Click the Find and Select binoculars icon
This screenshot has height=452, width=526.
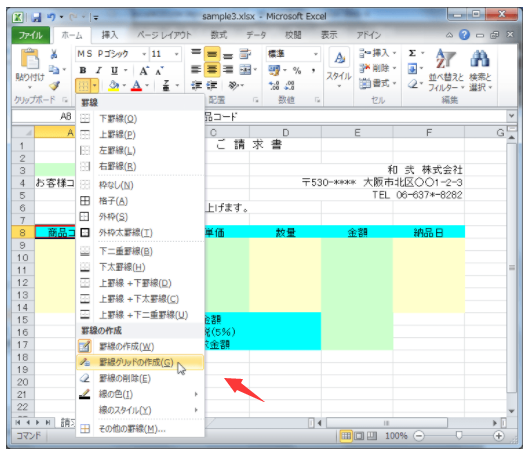point(480,59)
